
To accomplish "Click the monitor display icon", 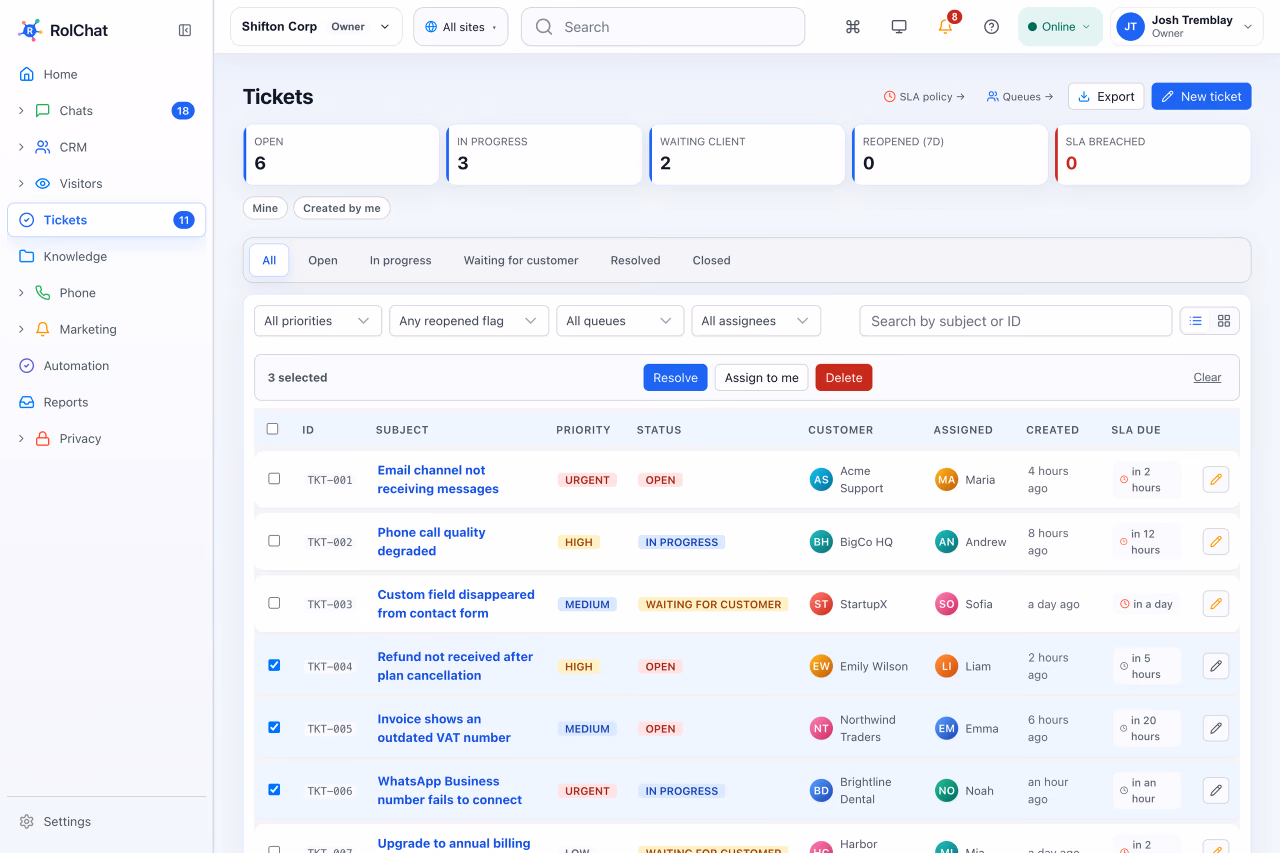I will [x=899, y=27].
